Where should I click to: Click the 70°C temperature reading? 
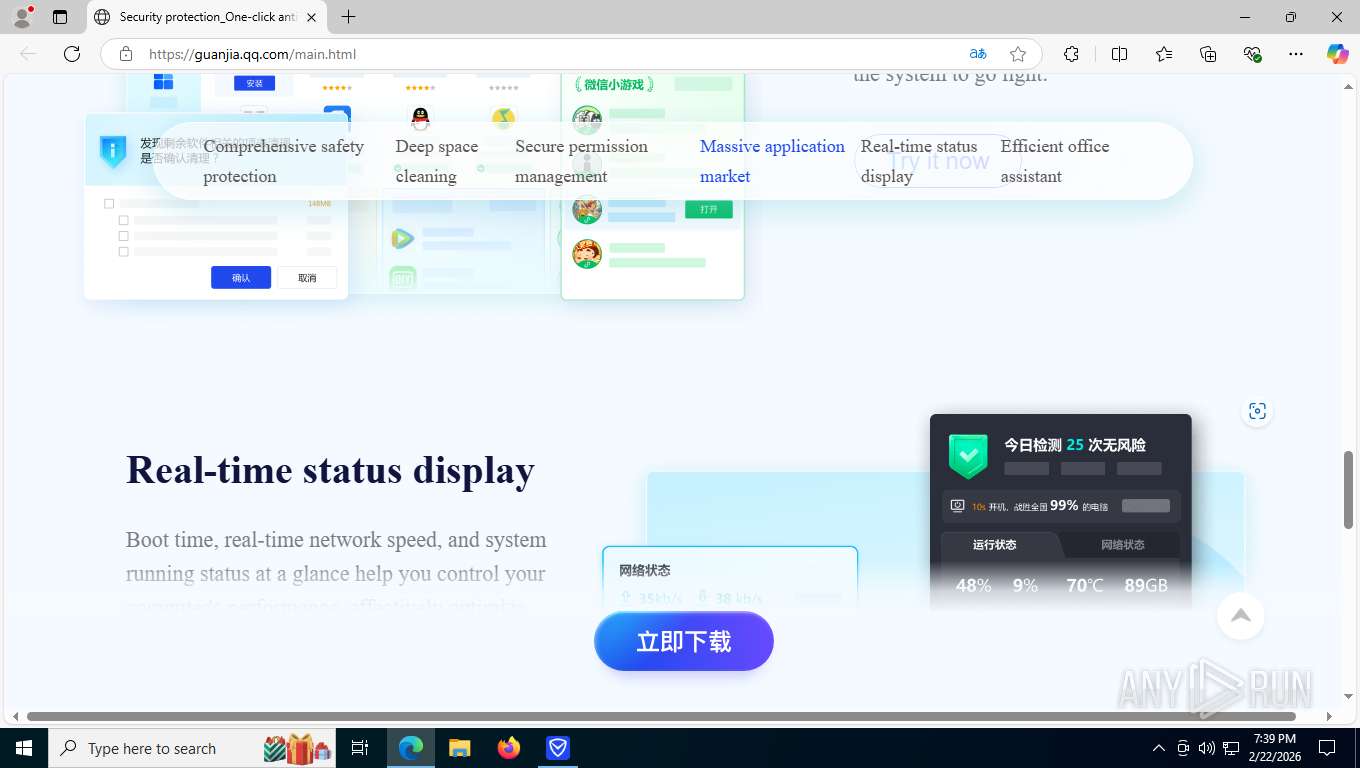click(1084, 585)
